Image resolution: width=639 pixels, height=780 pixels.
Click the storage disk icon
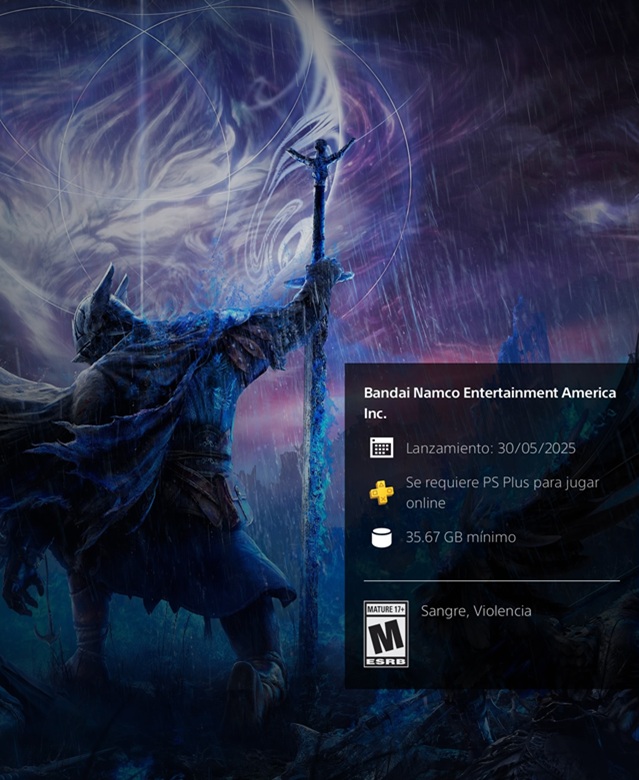tap(381, 538)
